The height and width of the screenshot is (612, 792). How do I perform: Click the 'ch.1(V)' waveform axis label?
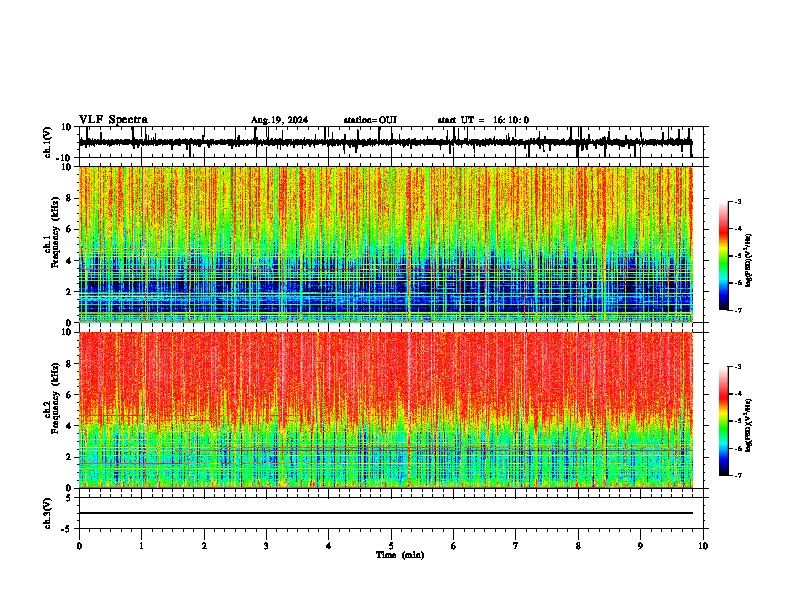(48, 142)
